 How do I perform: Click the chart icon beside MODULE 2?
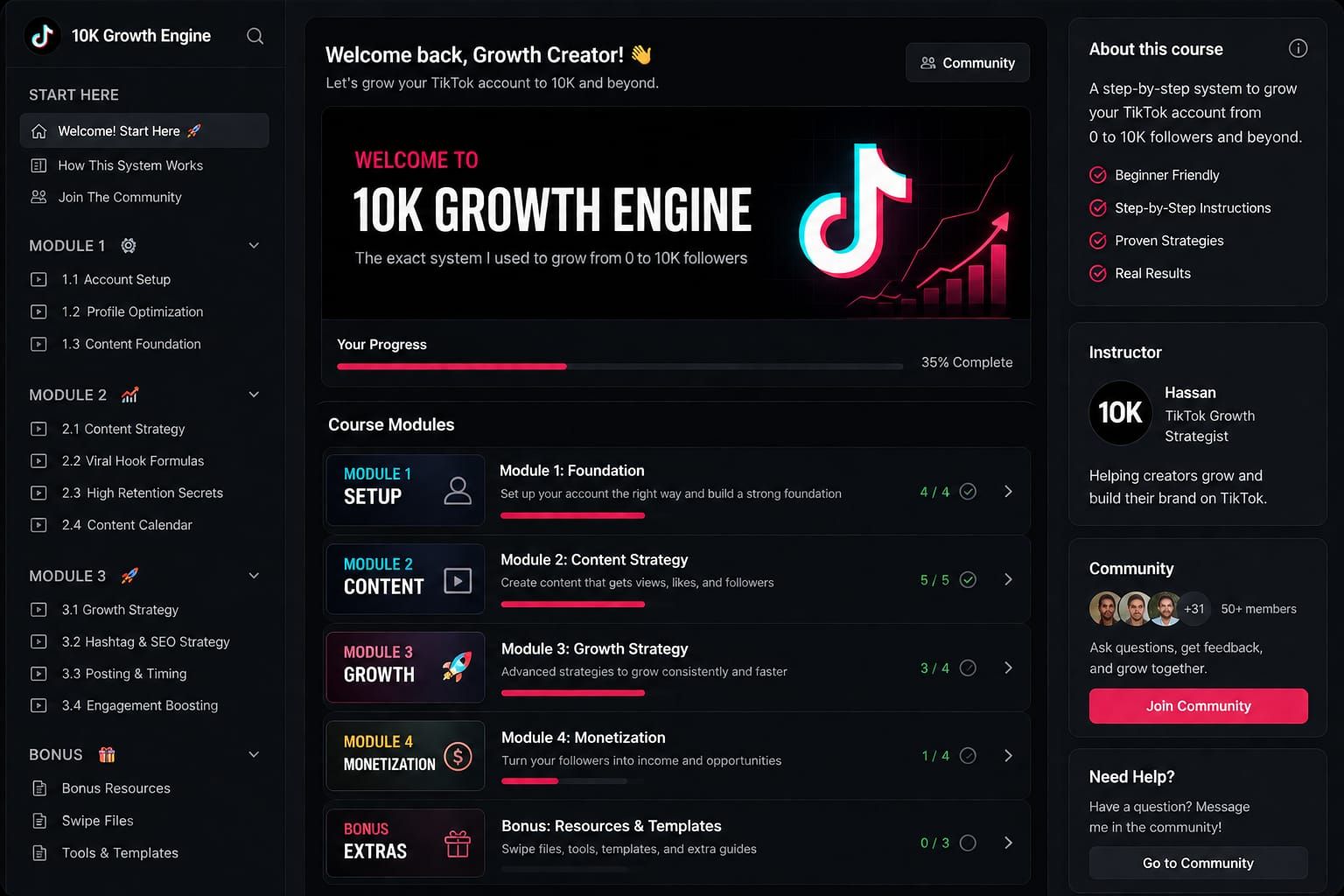pos(129,395)
